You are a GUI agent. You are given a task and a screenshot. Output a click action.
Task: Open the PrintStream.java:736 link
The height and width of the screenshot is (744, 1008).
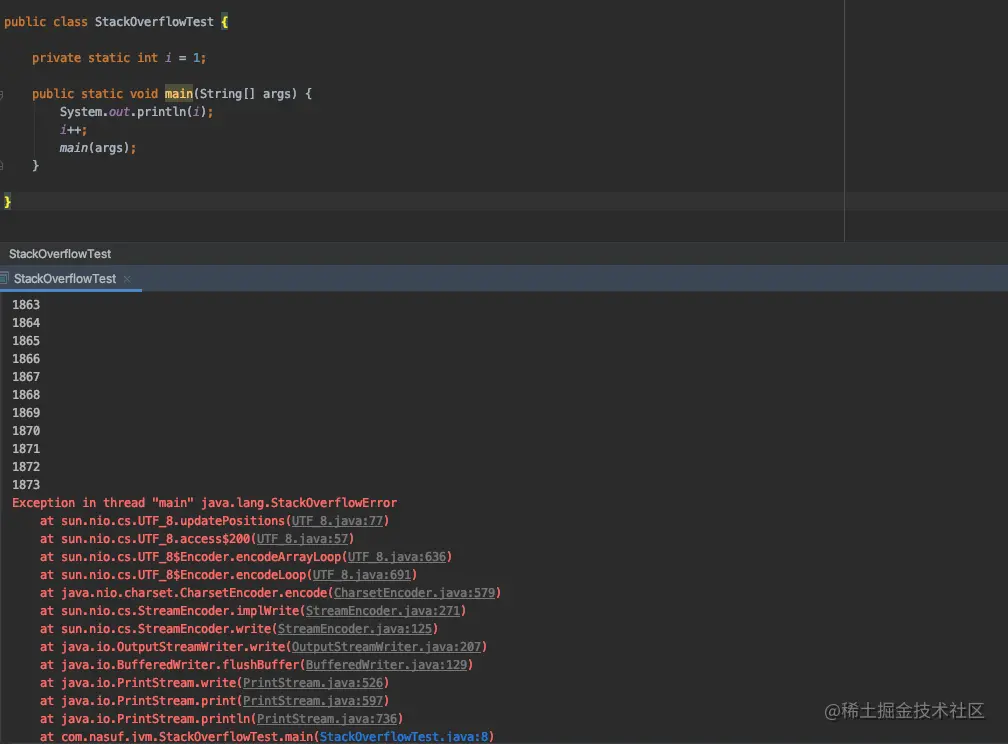coord(327,719)
